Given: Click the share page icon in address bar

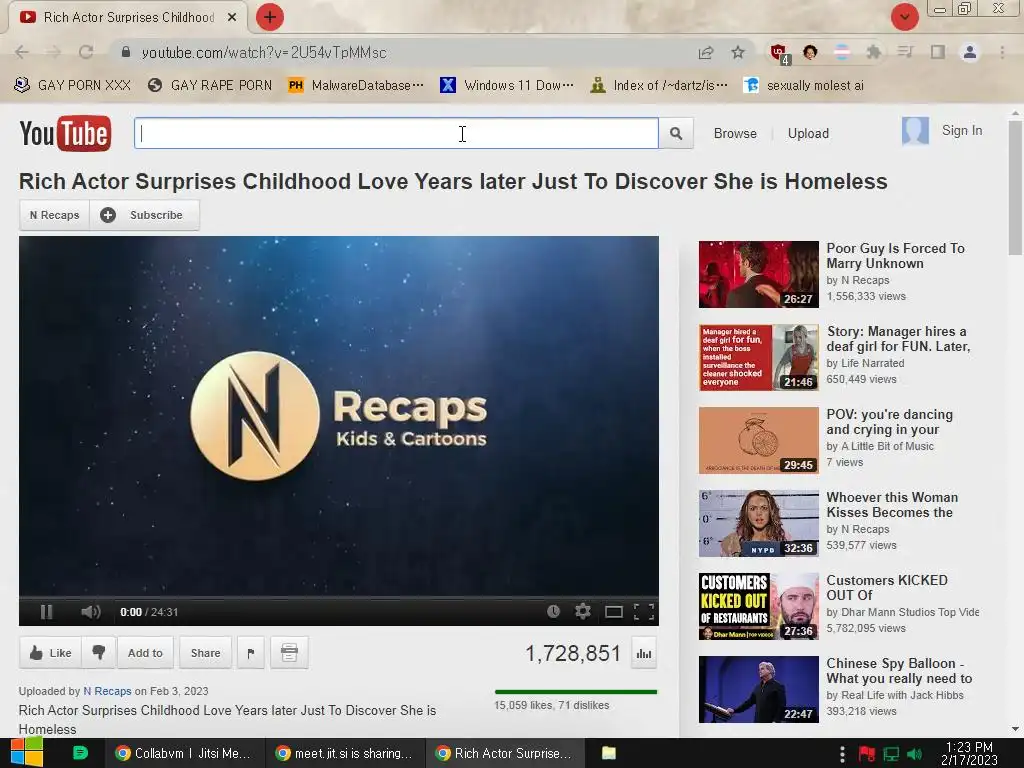Looking at the screenshot, I should click(706, 52).
